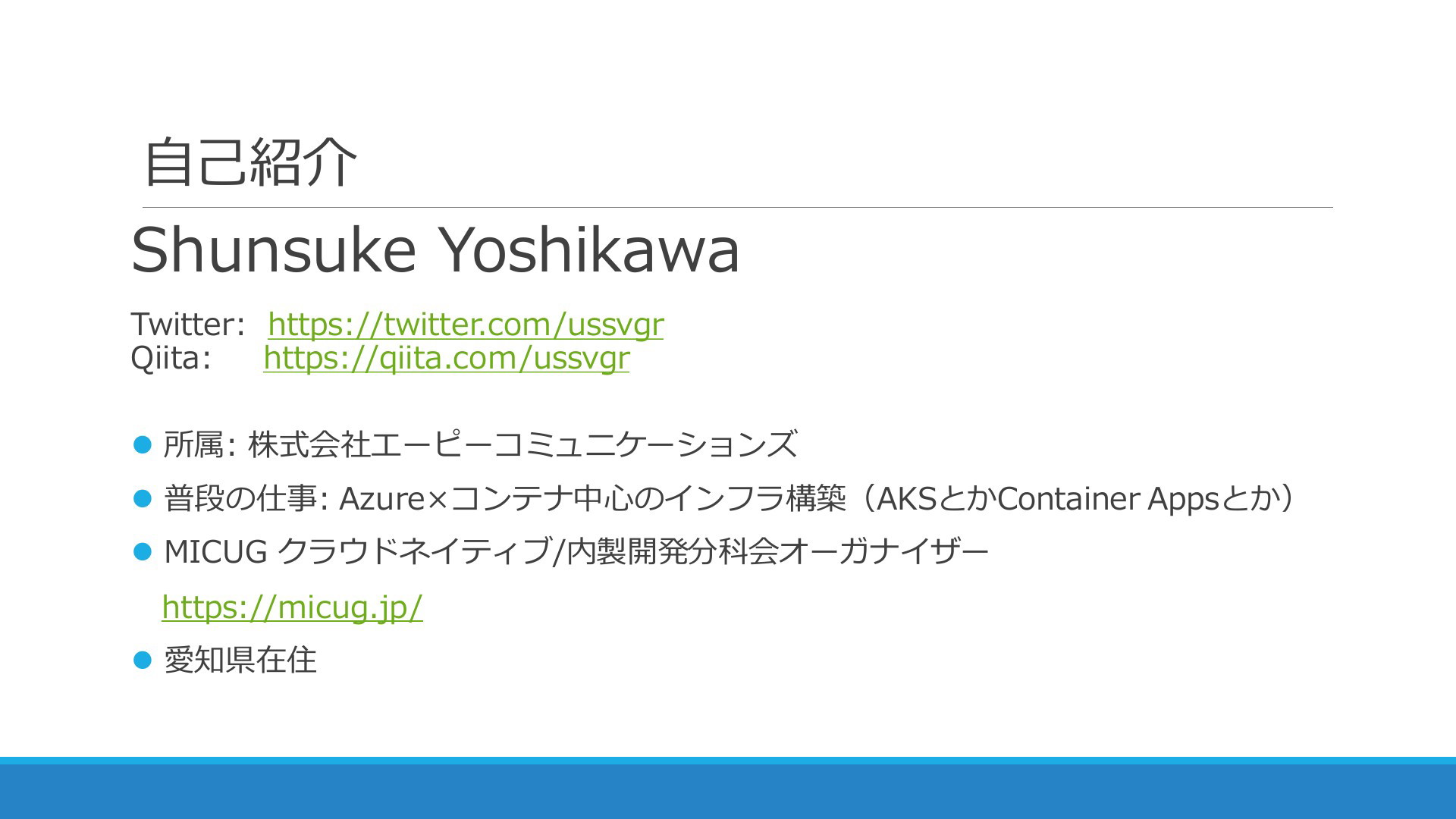
Task: Click the text Azure×コンテナ中心のインフラ構築
Action: (592, 499)
